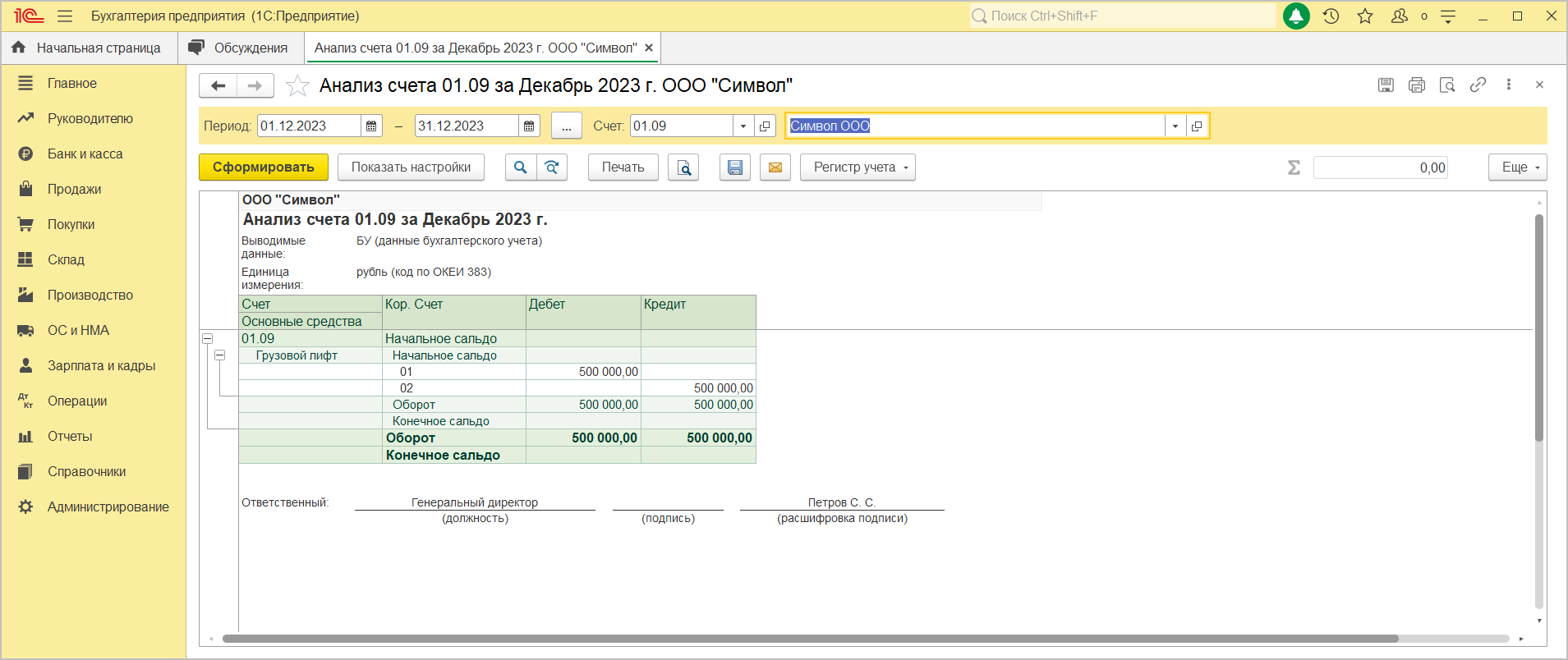This screenshot has width=1568, height=660.
Task: Open calendar for start date 01.12.2023
Action: coord(371,126)
